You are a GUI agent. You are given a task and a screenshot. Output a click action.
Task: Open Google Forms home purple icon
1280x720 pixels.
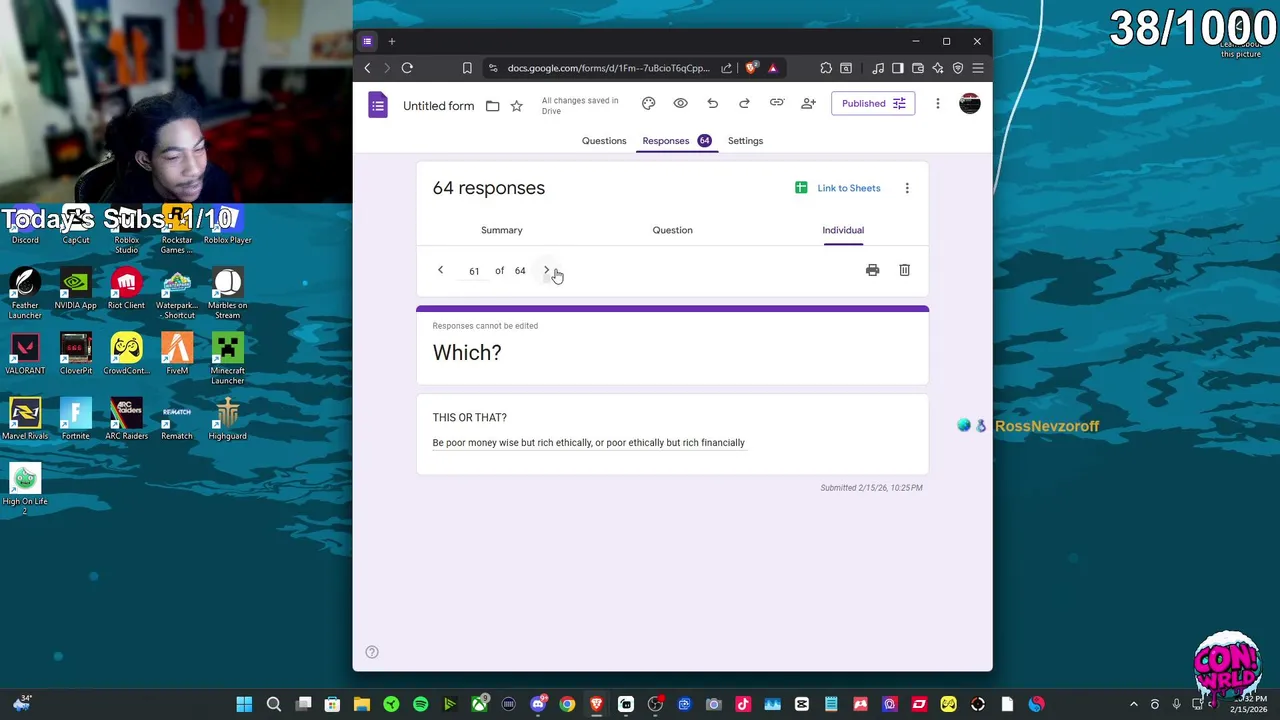click(378, 105)
